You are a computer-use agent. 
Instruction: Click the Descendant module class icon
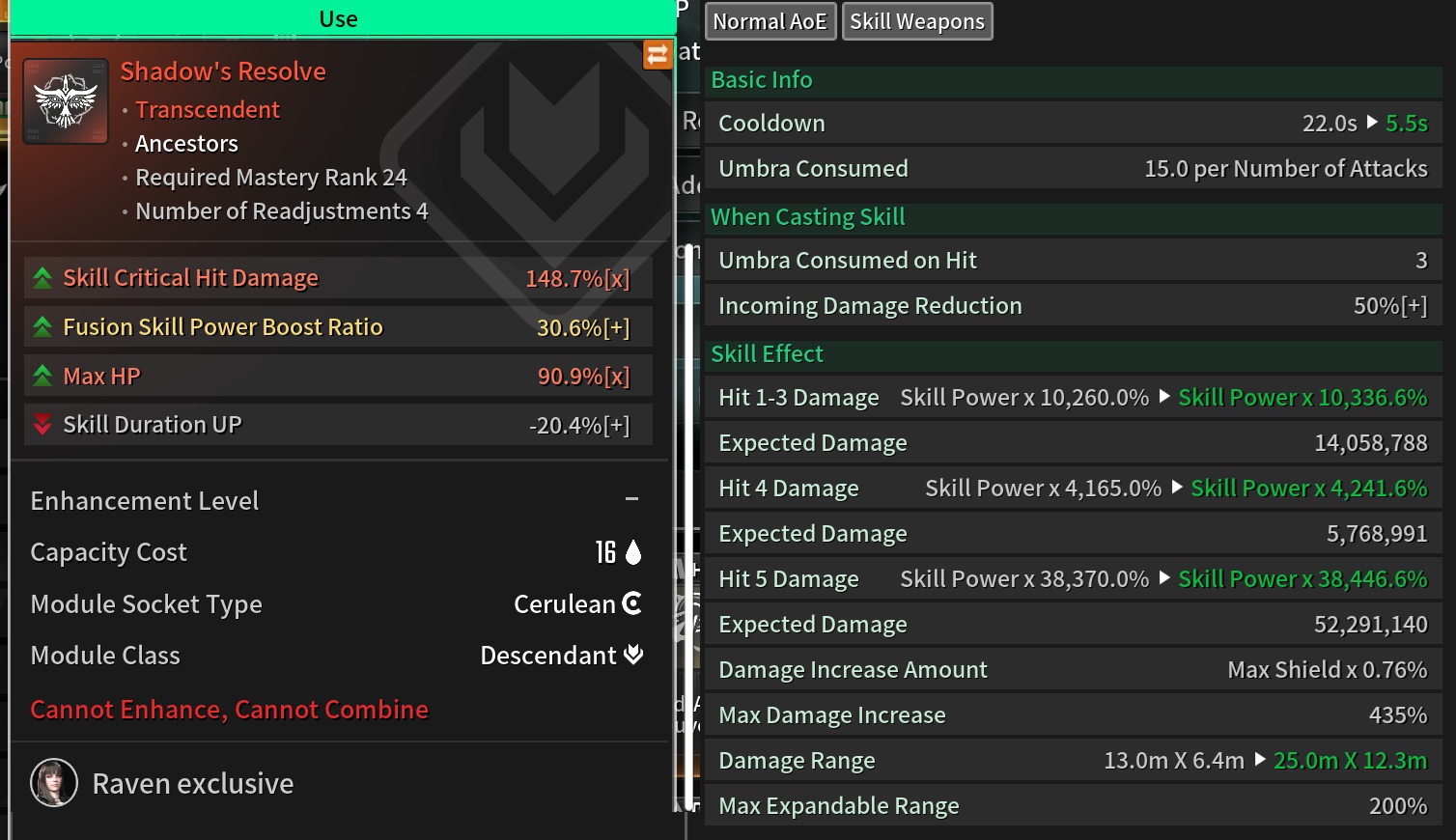click(633, 655)
